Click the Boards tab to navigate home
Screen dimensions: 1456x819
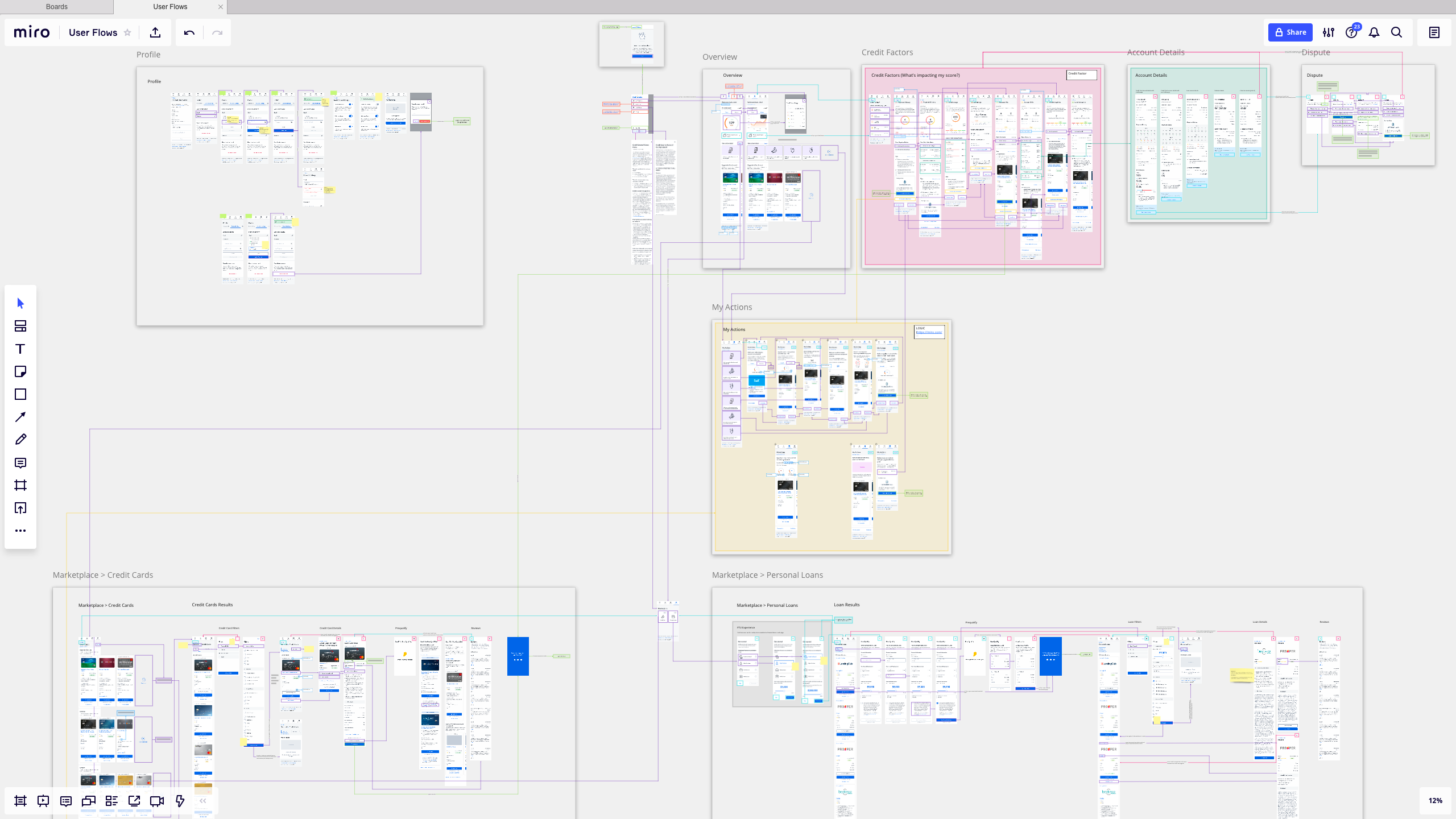(x=56, y=7)
